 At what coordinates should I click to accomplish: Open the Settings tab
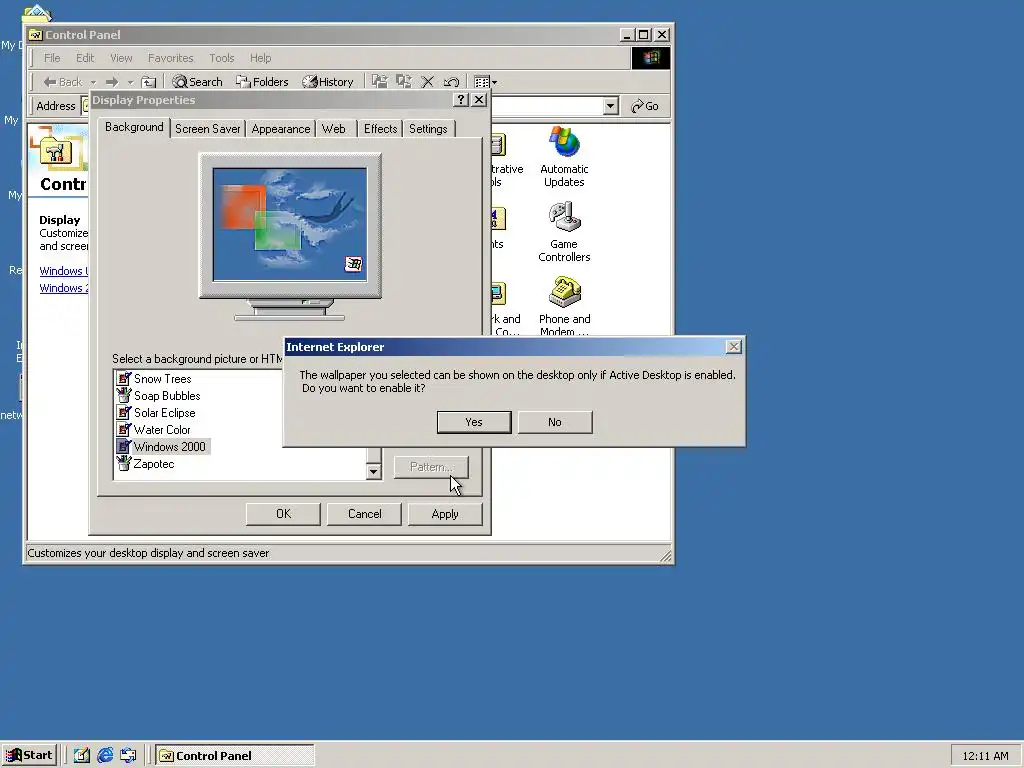(428, 129)
